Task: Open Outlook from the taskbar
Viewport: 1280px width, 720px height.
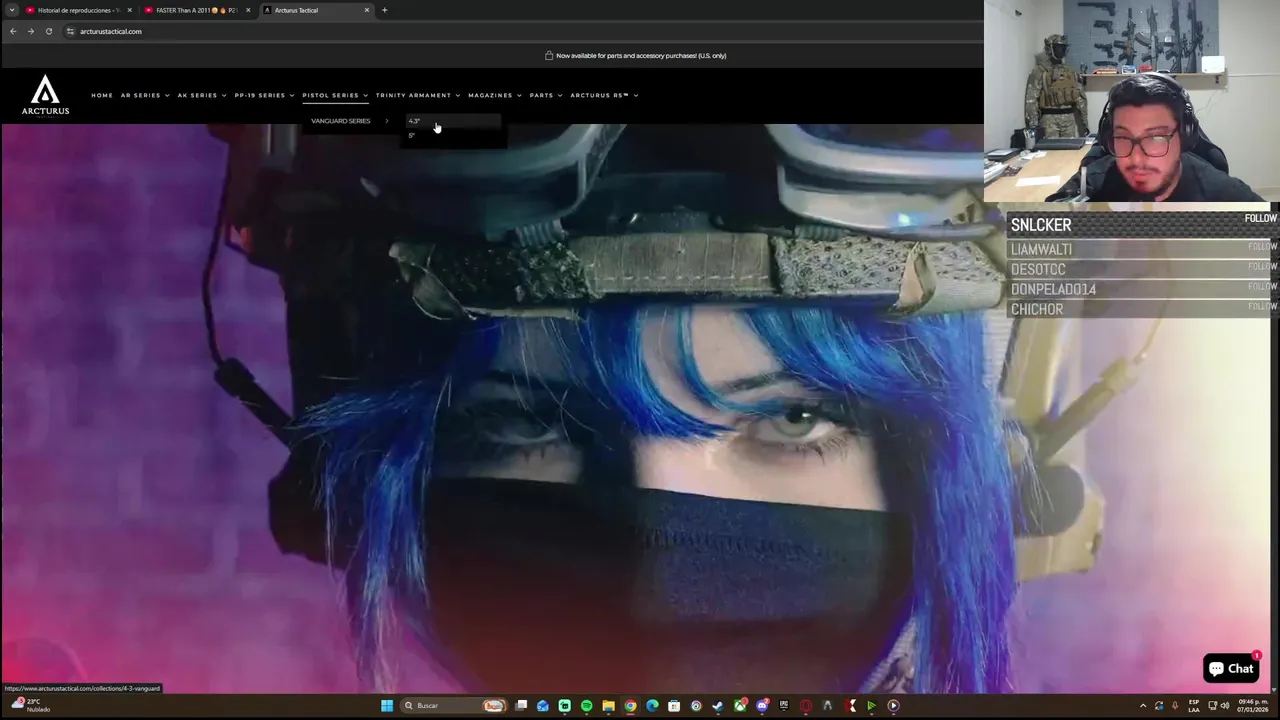Action: coord(543,706)
